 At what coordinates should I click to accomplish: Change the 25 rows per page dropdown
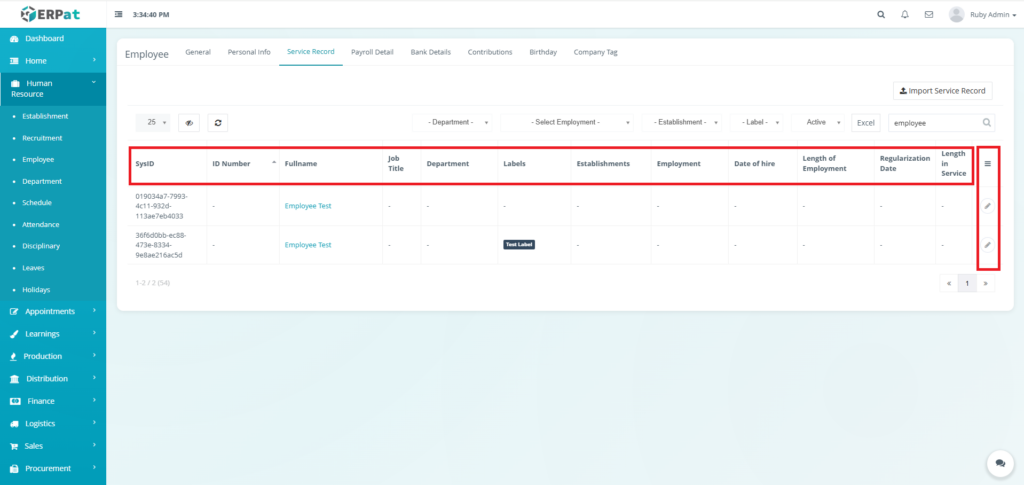153,122
